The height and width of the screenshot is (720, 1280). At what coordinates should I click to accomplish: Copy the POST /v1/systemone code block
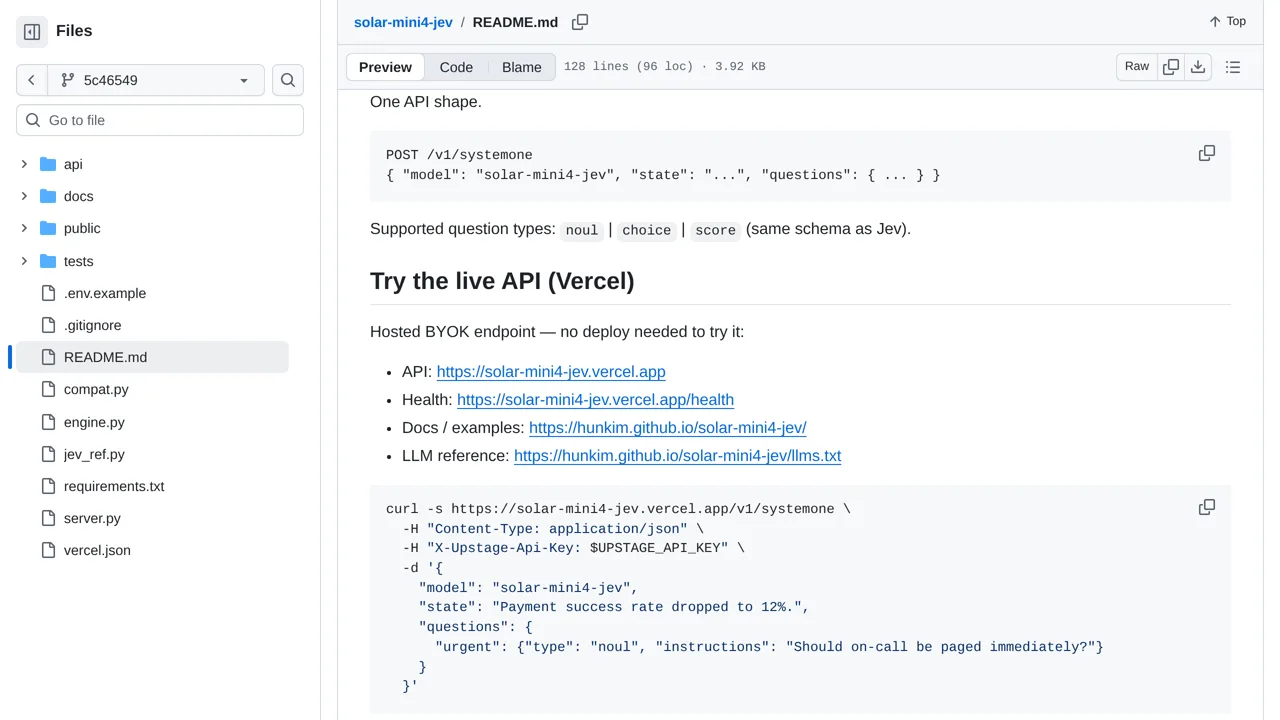tap(1207, 154)
